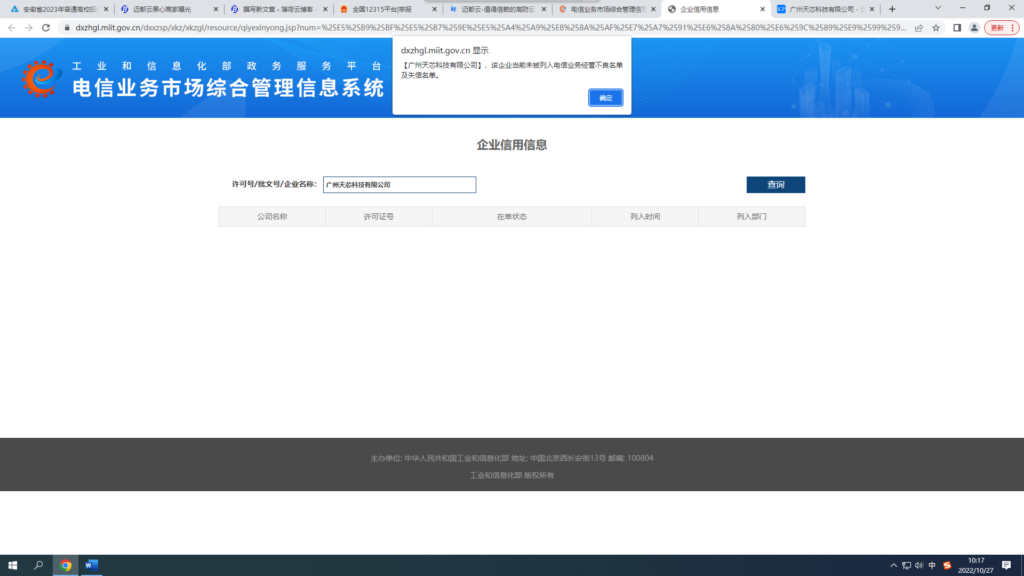Click the back navigation arrow in Chrome
This screenshot has height=576, width=1024.
click(x=12, y=29)
